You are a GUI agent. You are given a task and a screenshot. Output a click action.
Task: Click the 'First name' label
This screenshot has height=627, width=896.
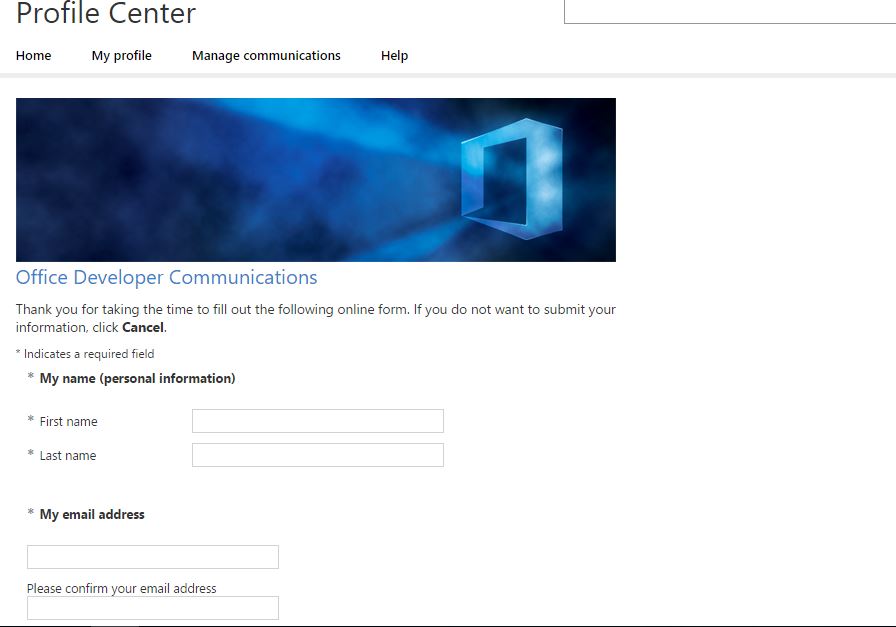[69, 421]
